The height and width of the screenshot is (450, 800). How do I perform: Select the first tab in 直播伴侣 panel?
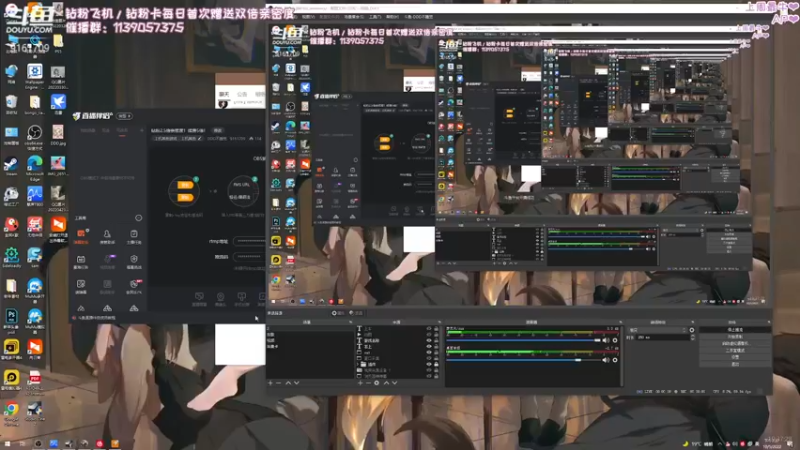88,131
